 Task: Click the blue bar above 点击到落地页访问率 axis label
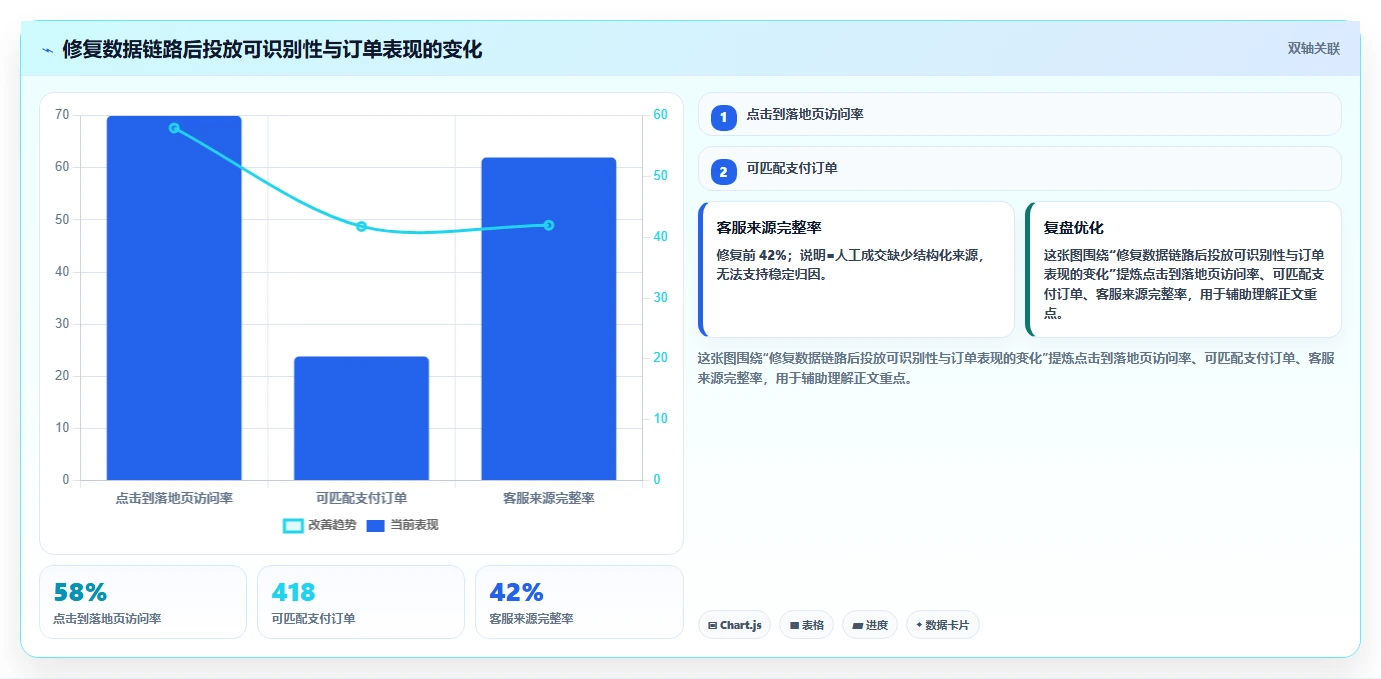tap(174, 298)
